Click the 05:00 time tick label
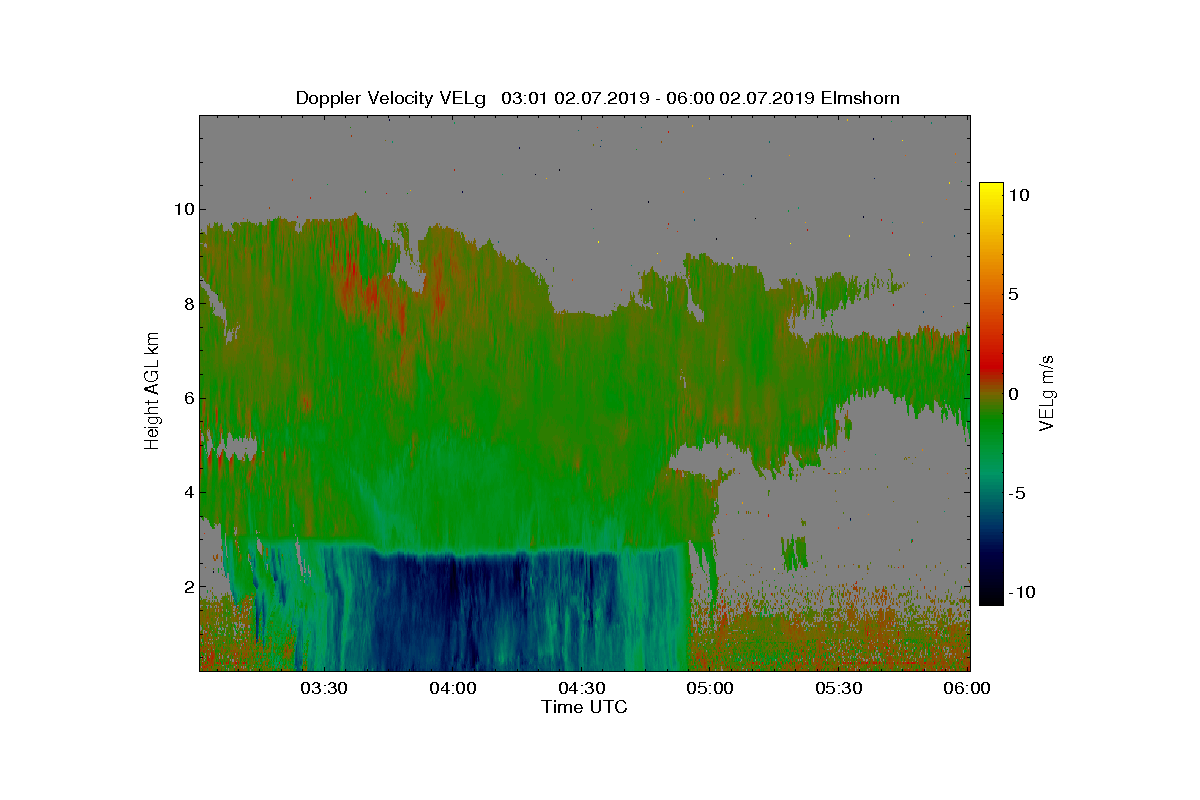The image size is (1200, 800). tap(711, 689)
